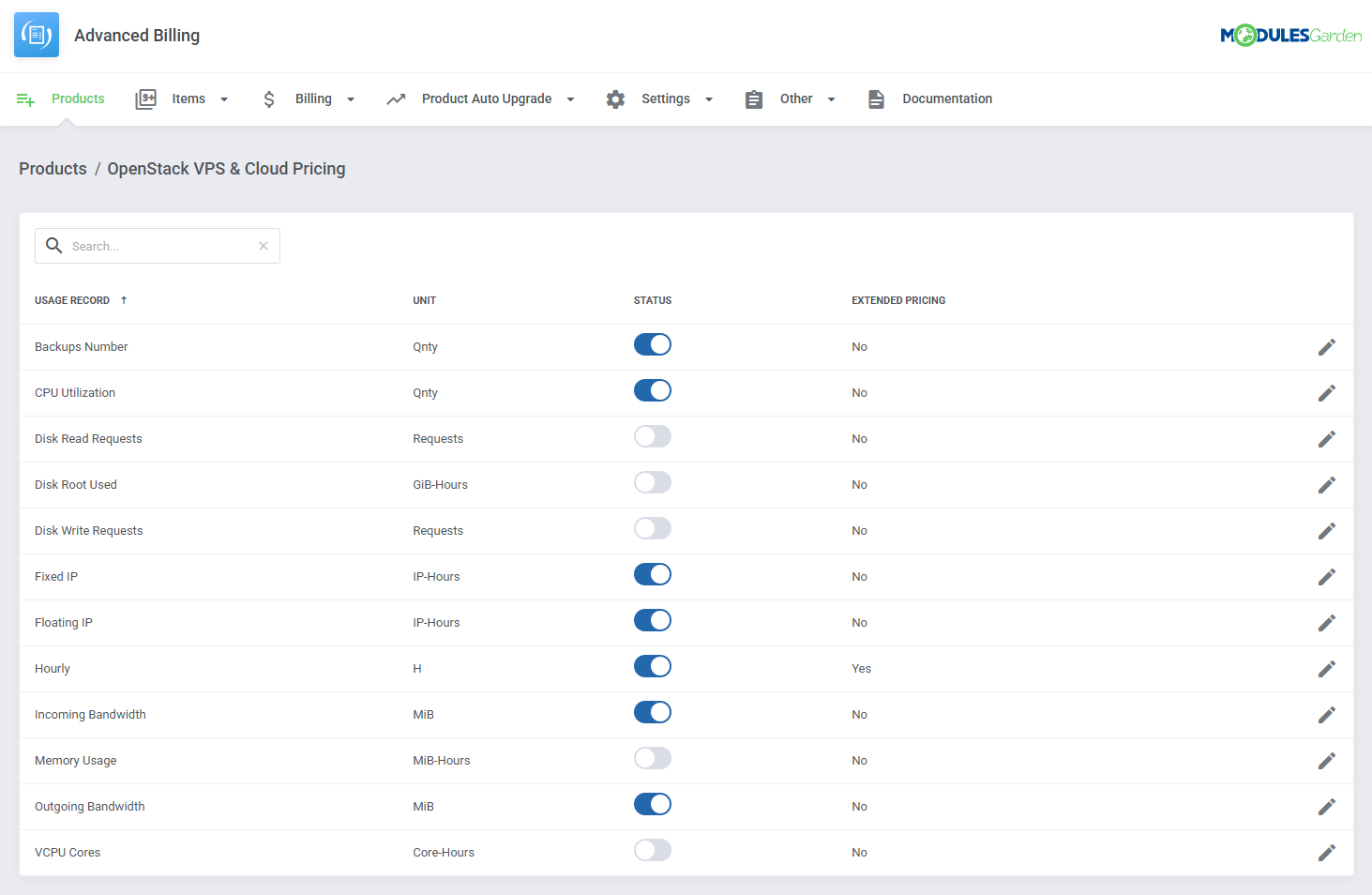Image resolution: width=1372 pixels, height=895 pixels.
Task: Click the Other clipboard icon
Action: tap(754, 99)
